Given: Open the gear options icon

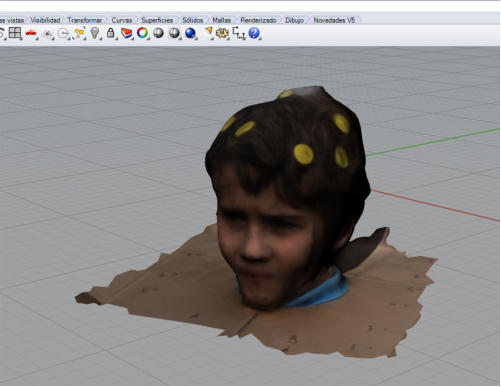Looking at the screenshot, I should tap(222, 33).
